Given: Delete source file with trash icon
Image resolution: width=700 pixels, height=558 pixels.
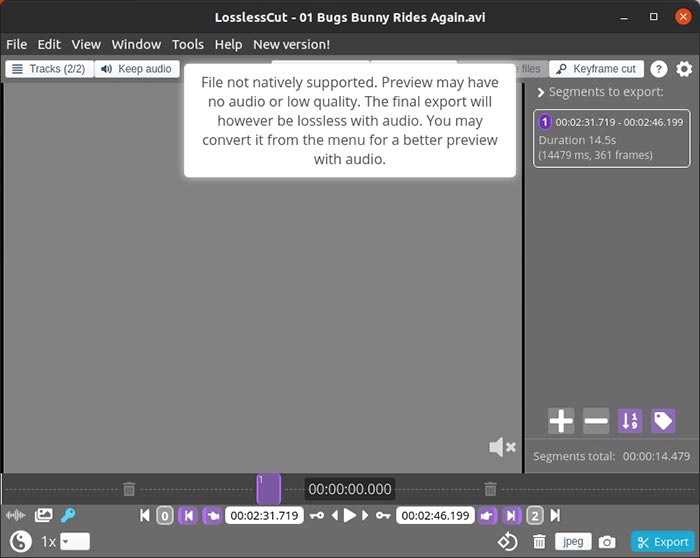Looking at the screenshot, I should pyautogui.click(x=539, y=542).
